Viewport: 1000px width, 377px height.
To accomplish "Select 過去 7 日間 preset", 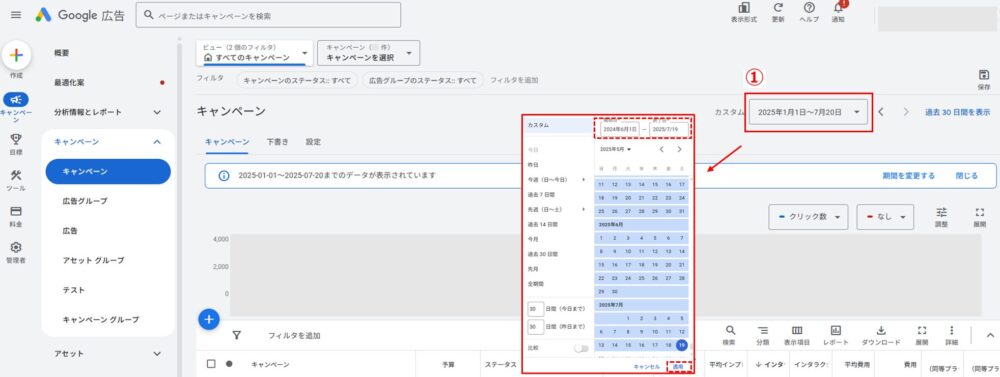I will click(x=542, y=195).
